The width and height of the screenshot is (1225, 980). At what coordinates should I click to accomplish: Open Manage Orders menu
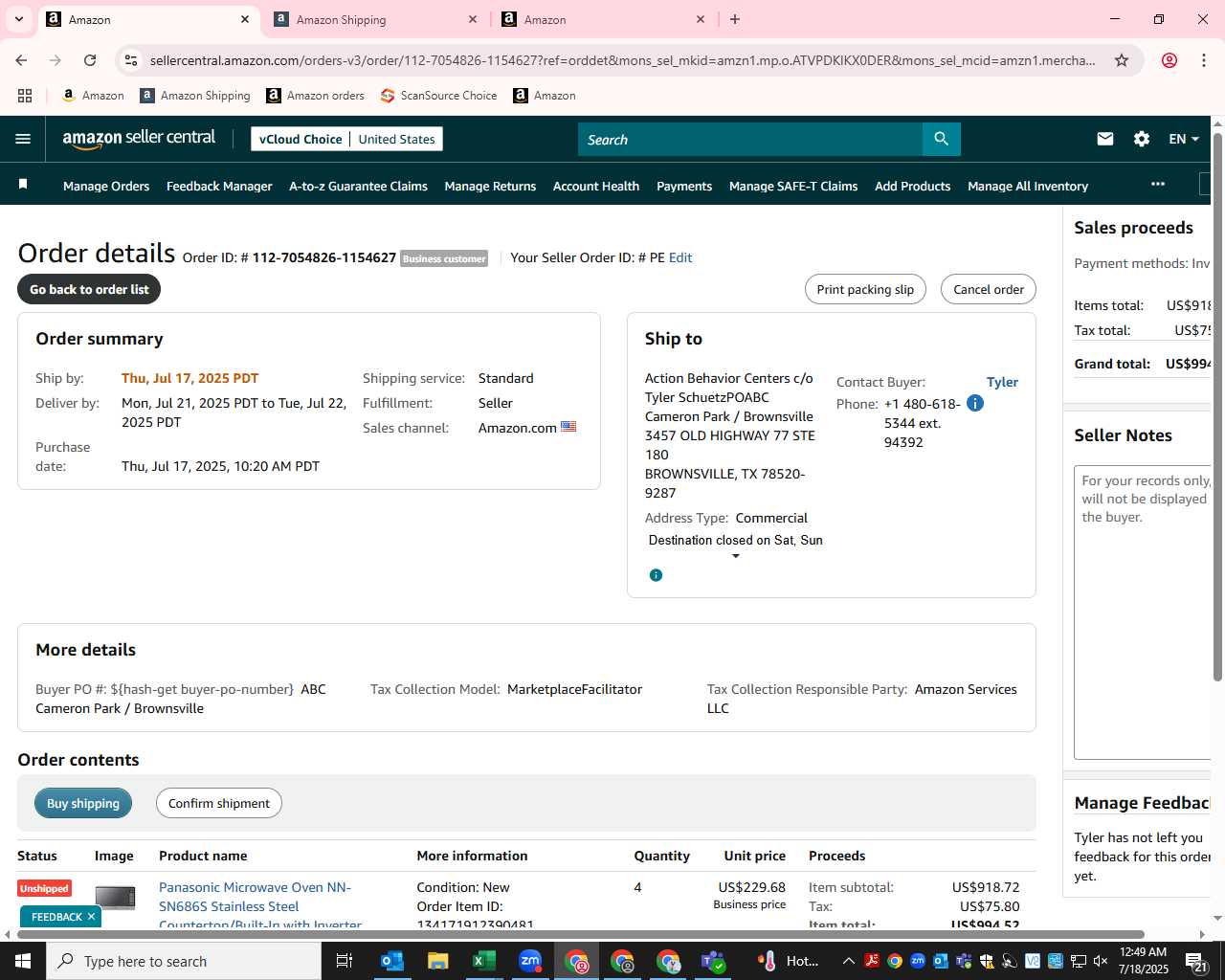coord(106,186)
